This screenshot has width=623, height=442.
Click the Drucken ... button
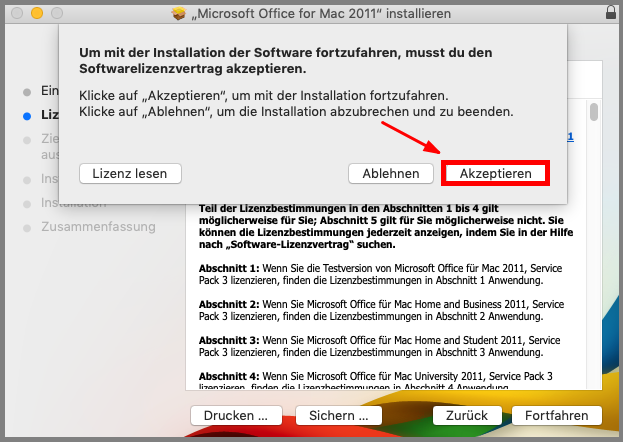pos(236,415)
